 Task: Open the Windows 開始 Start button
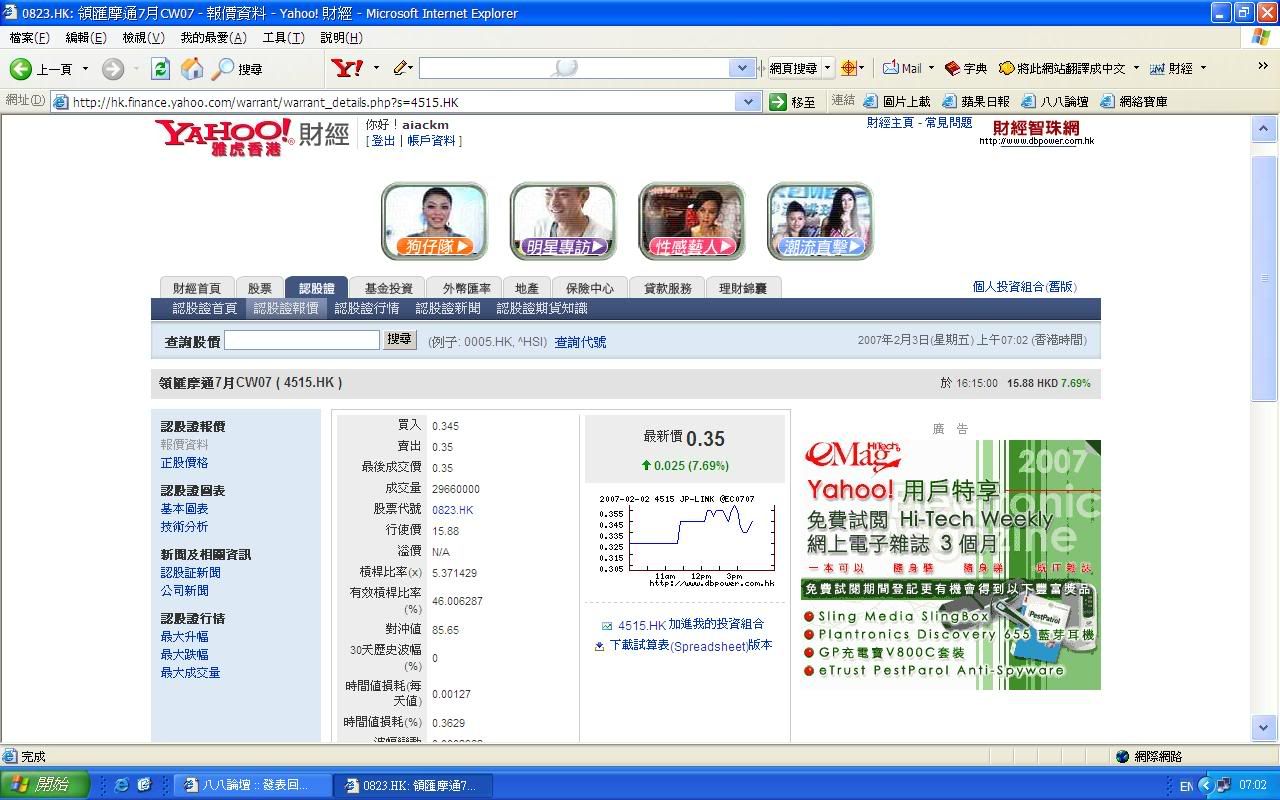pos(45,785)
